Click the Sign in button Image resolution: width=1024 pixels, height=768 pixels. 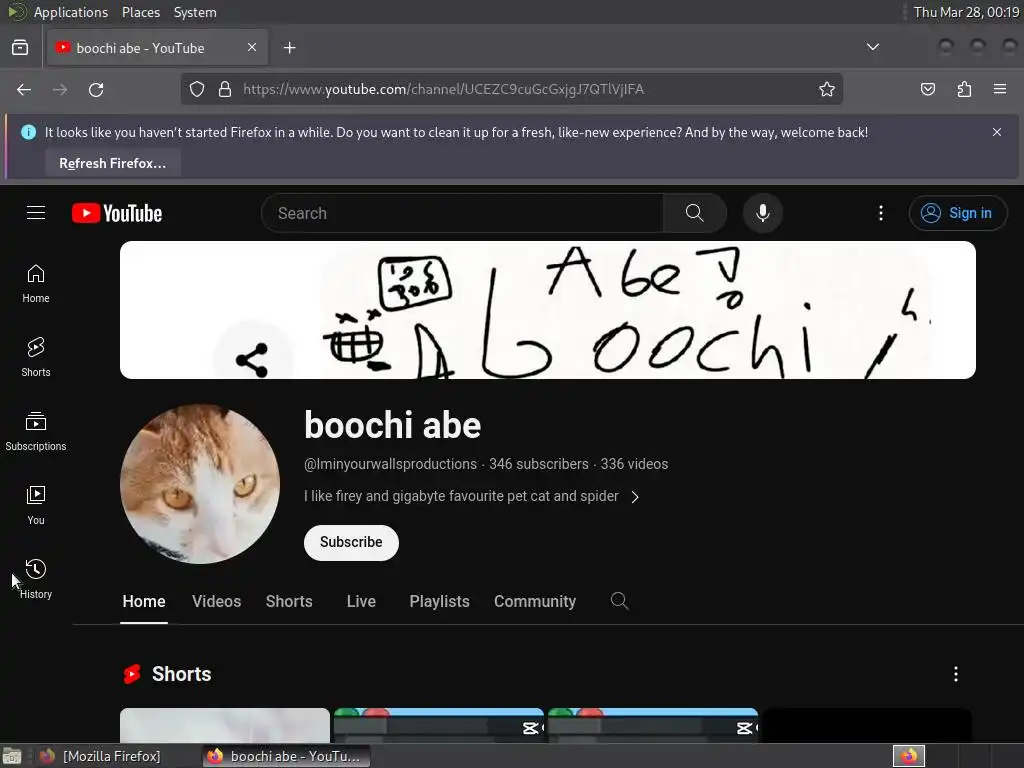(x=957, y=213)
